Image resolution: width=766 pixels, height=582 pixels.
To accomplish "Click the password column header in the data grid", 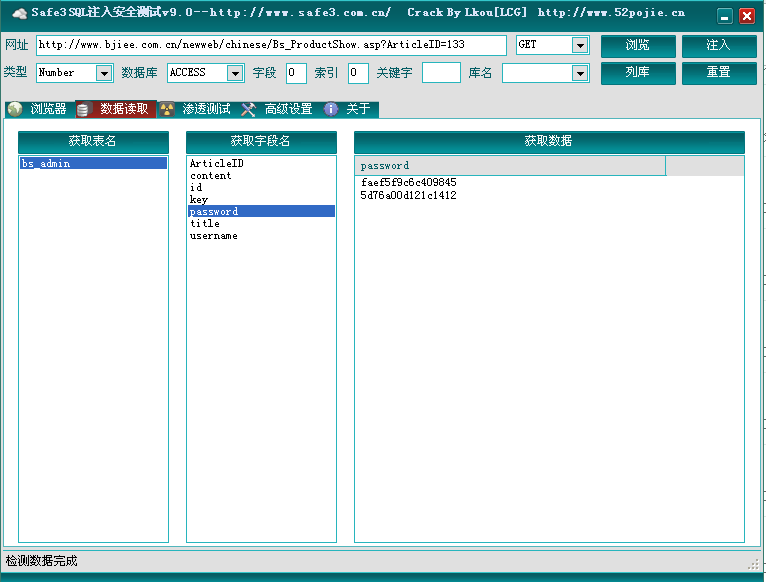I will [x=510, y=166].
